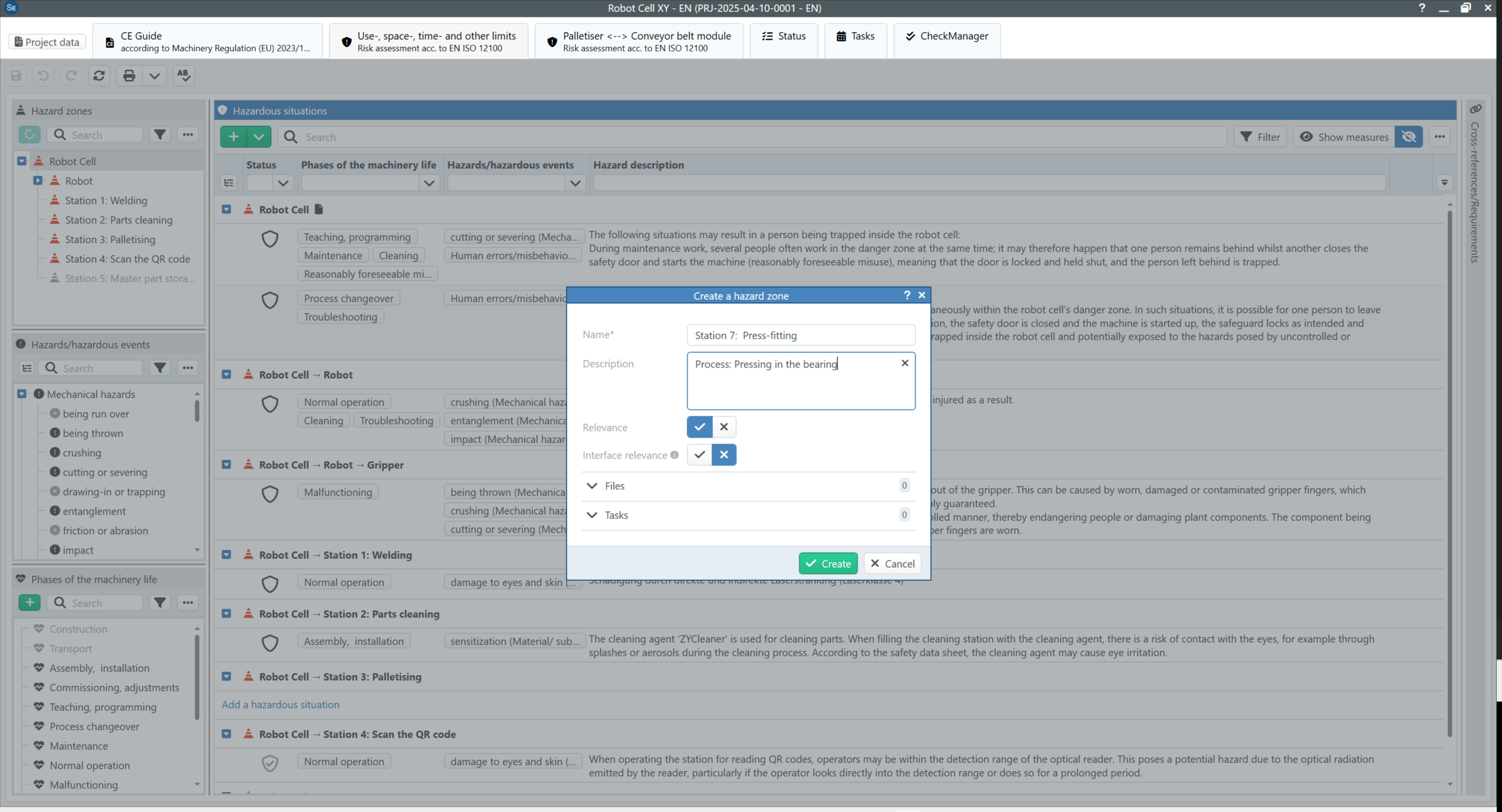The image size is (1502, 812).
Task: Set Relevance to yes checkmark
Action: point(699,427)
